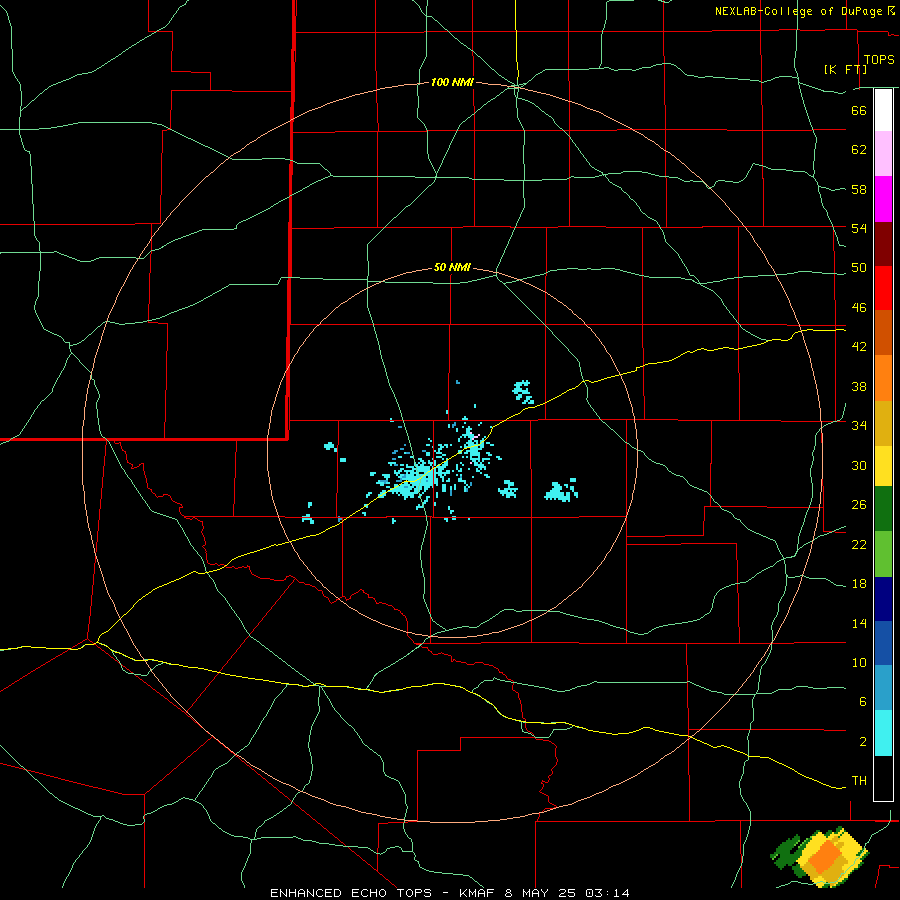Click the 100 NMI range ring label
Viewport: 900px width, 900px height.
pyautogui.click(x=452, y=83)
